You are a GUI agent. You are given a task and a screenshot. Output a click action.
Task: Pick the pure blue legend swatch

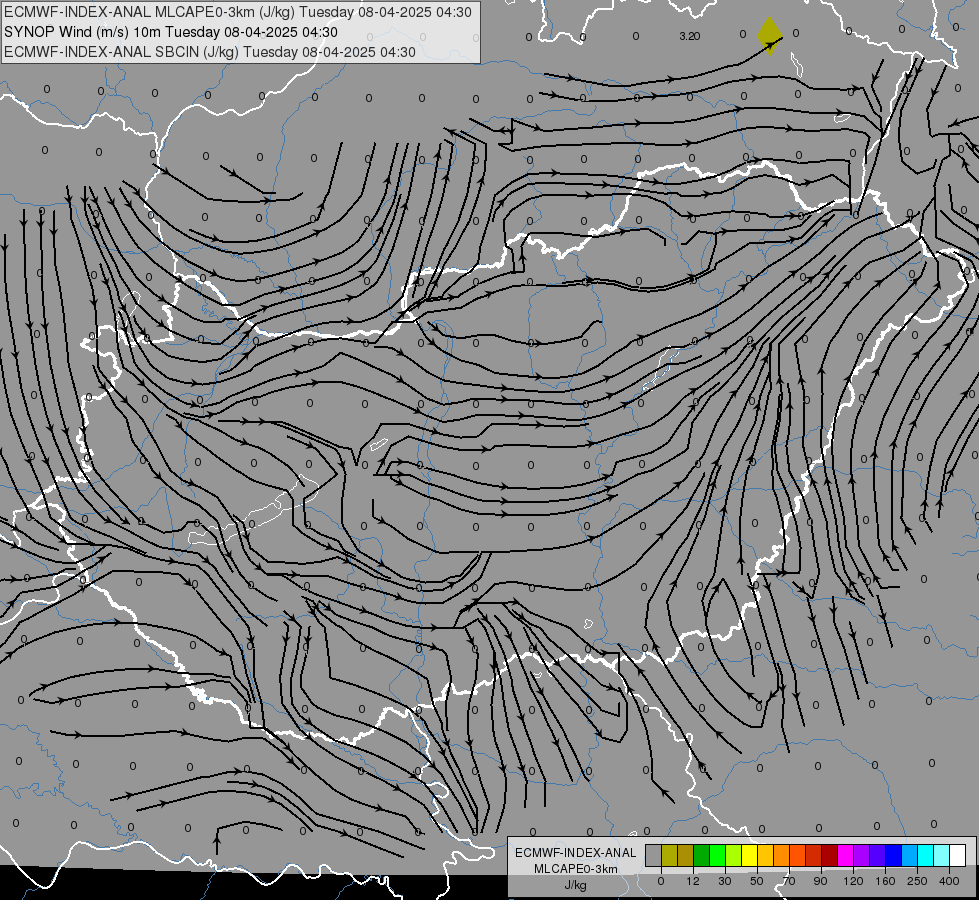(x=894, y=855)
